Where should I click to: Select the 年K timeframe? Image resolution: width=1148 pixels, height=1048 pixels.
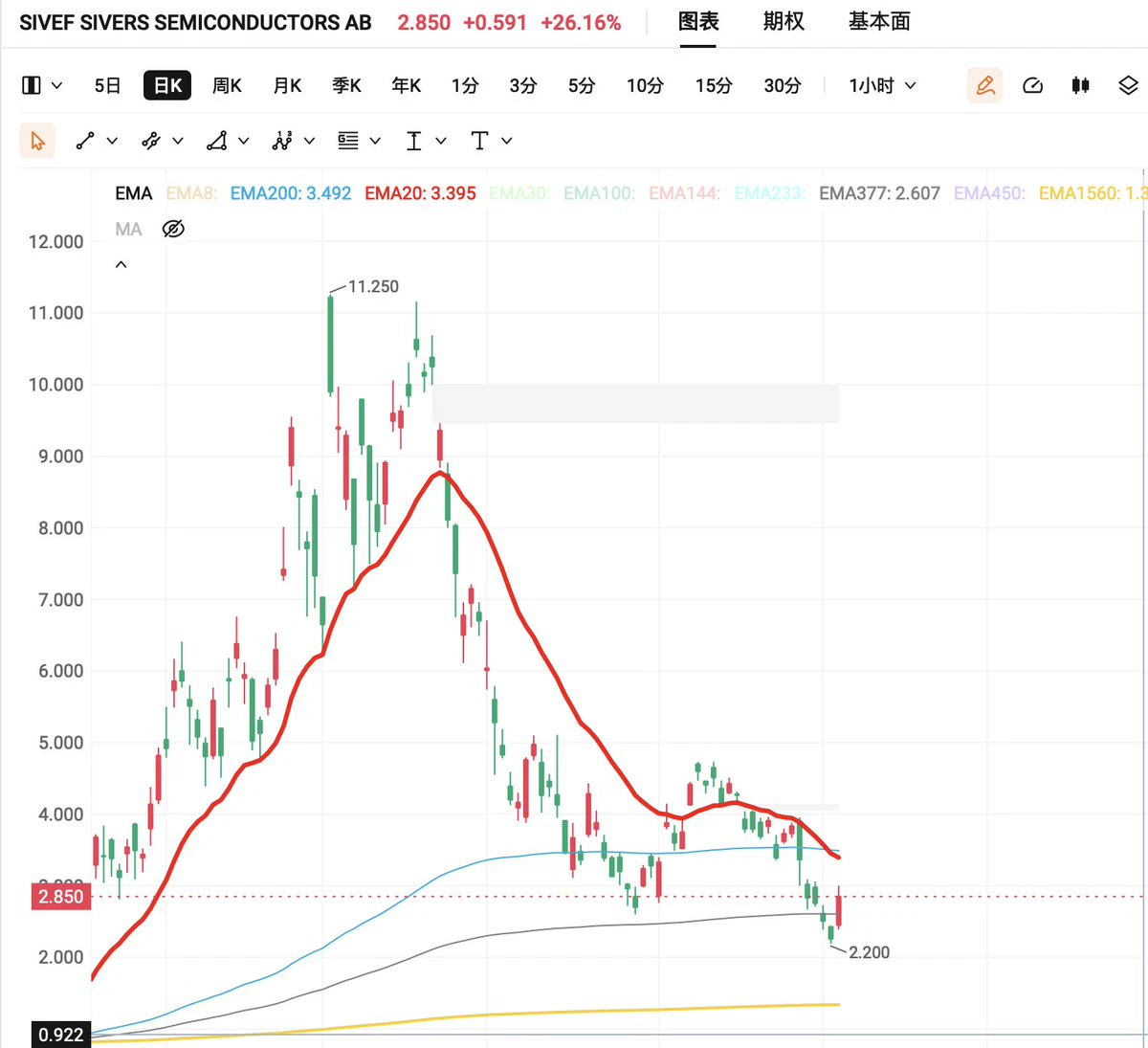click(407, 85)
